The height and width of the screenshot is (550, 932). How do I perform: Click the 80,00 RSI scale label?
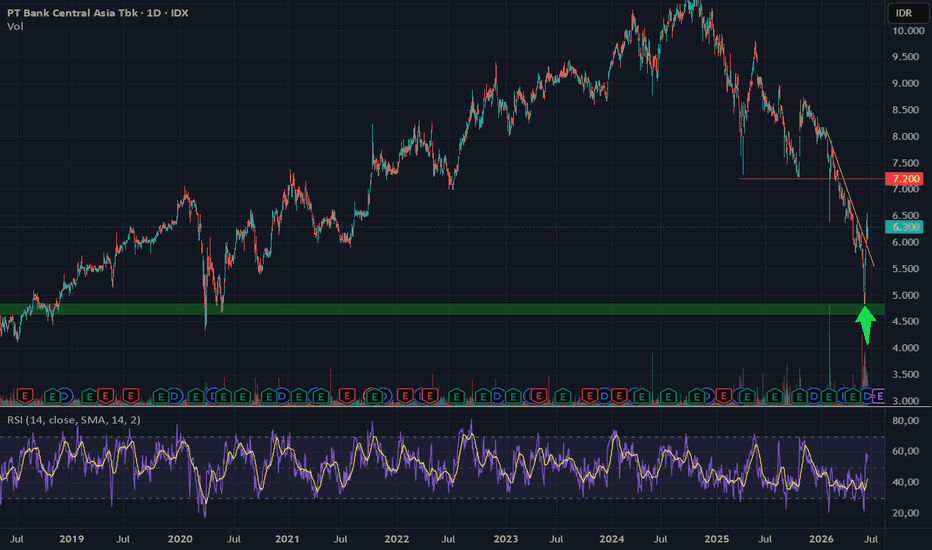pyautogui.click(x=906, y=420)
